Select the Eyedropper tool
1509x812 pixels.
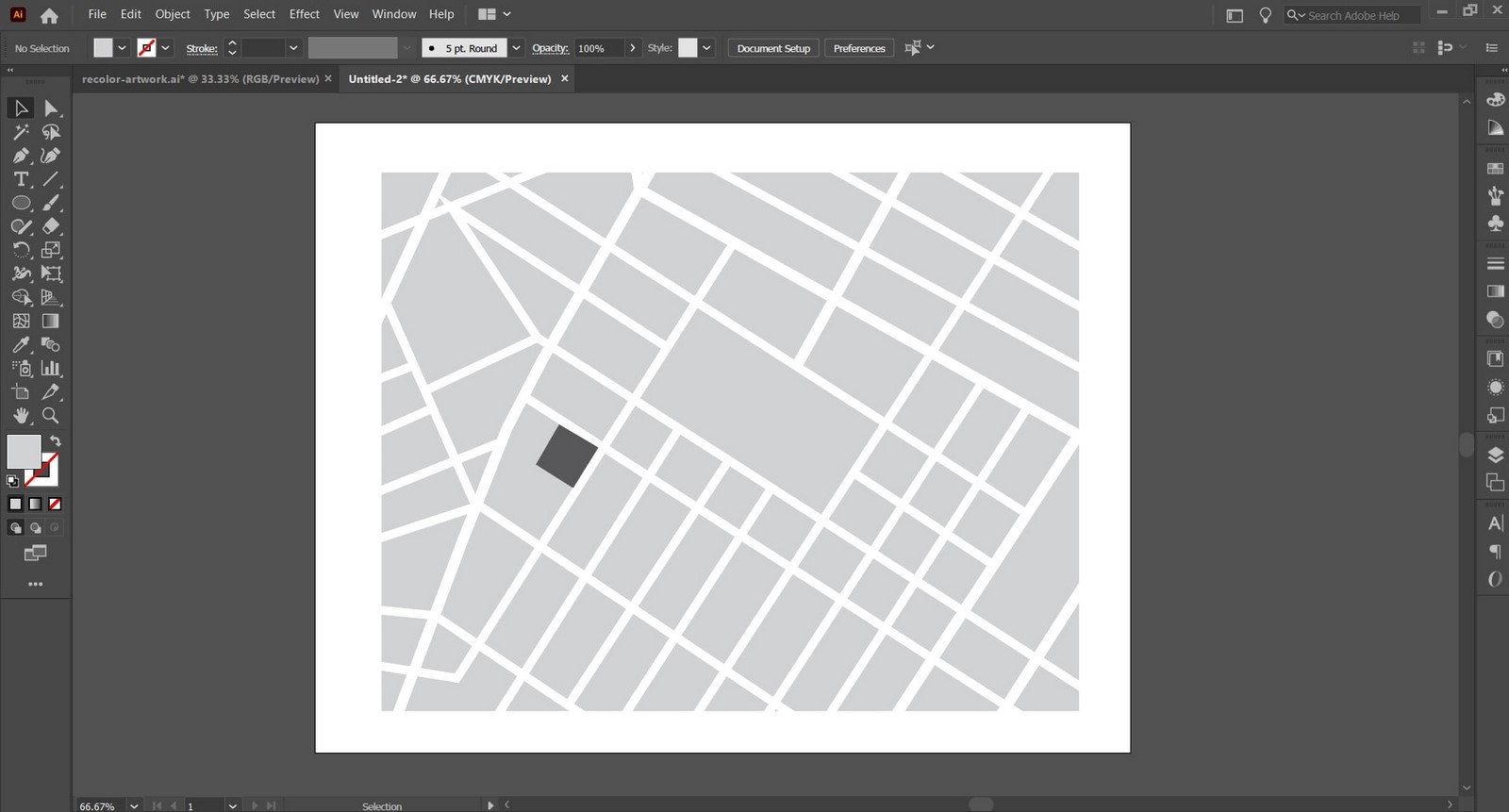(21, 344)
